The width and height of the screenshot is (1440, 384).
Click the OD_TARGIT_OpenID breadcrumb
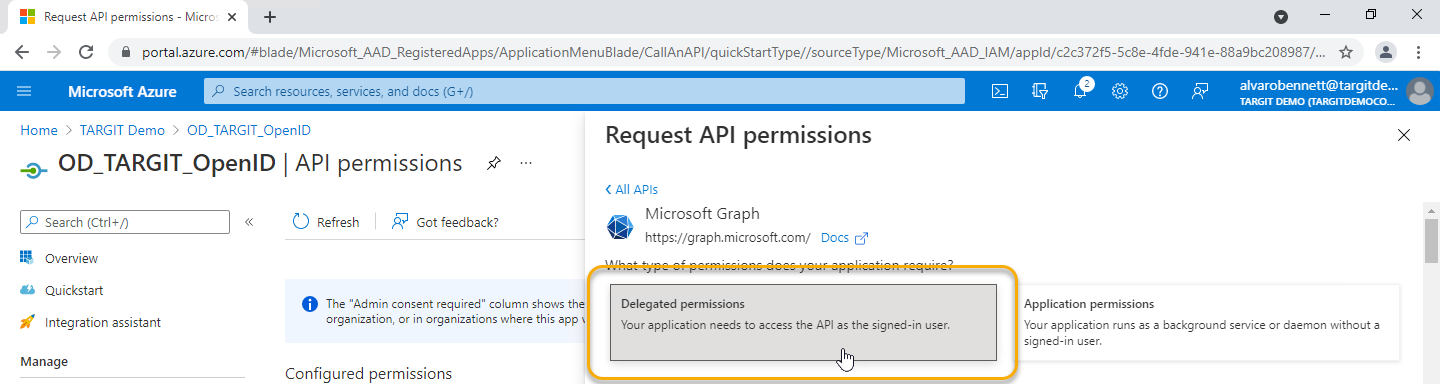[249, 130]
